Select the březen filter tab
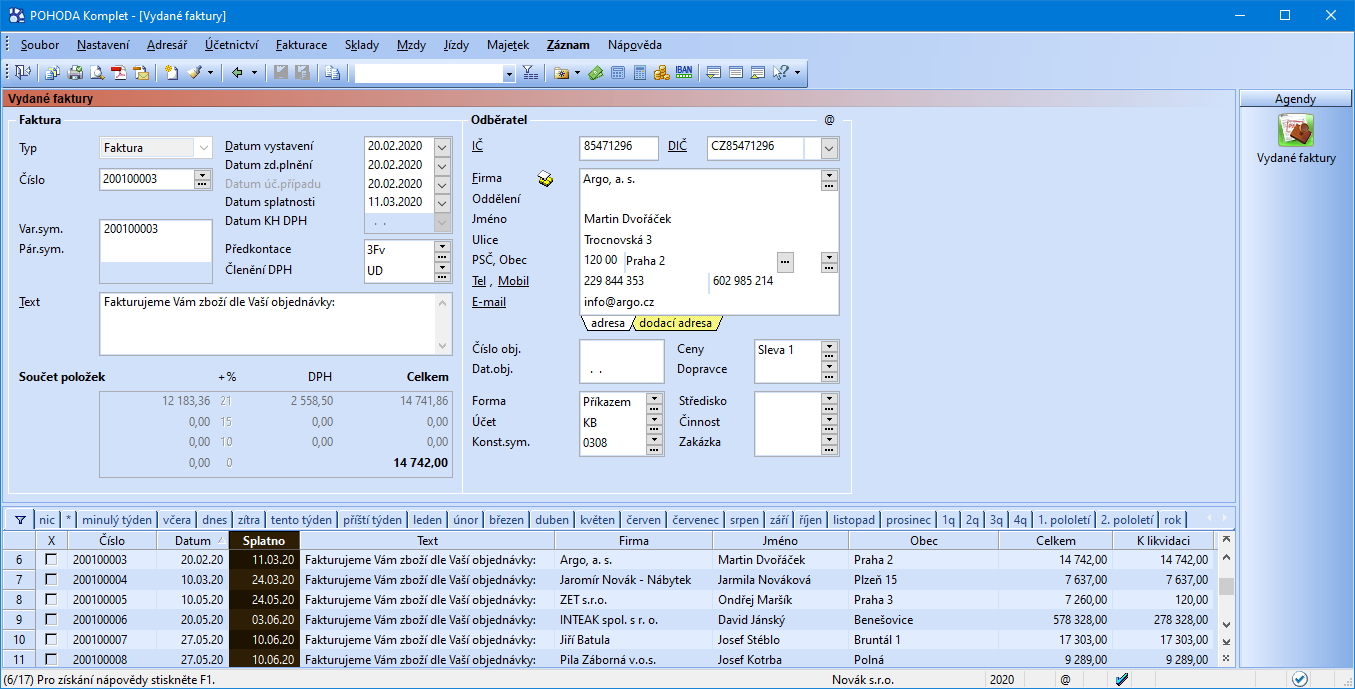Screen dimensions: 1355x689 pos(507,520)
